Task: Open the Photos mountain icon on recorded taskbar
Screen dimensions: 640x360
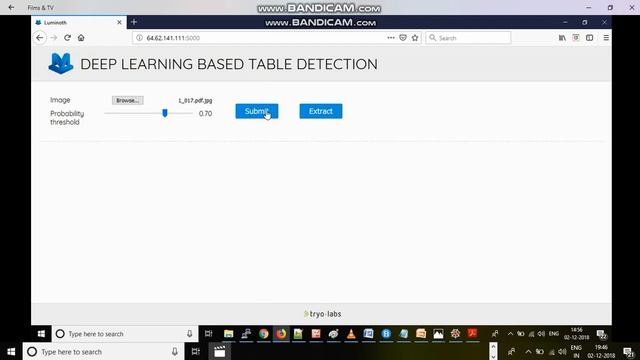Action: pos(438,334)
